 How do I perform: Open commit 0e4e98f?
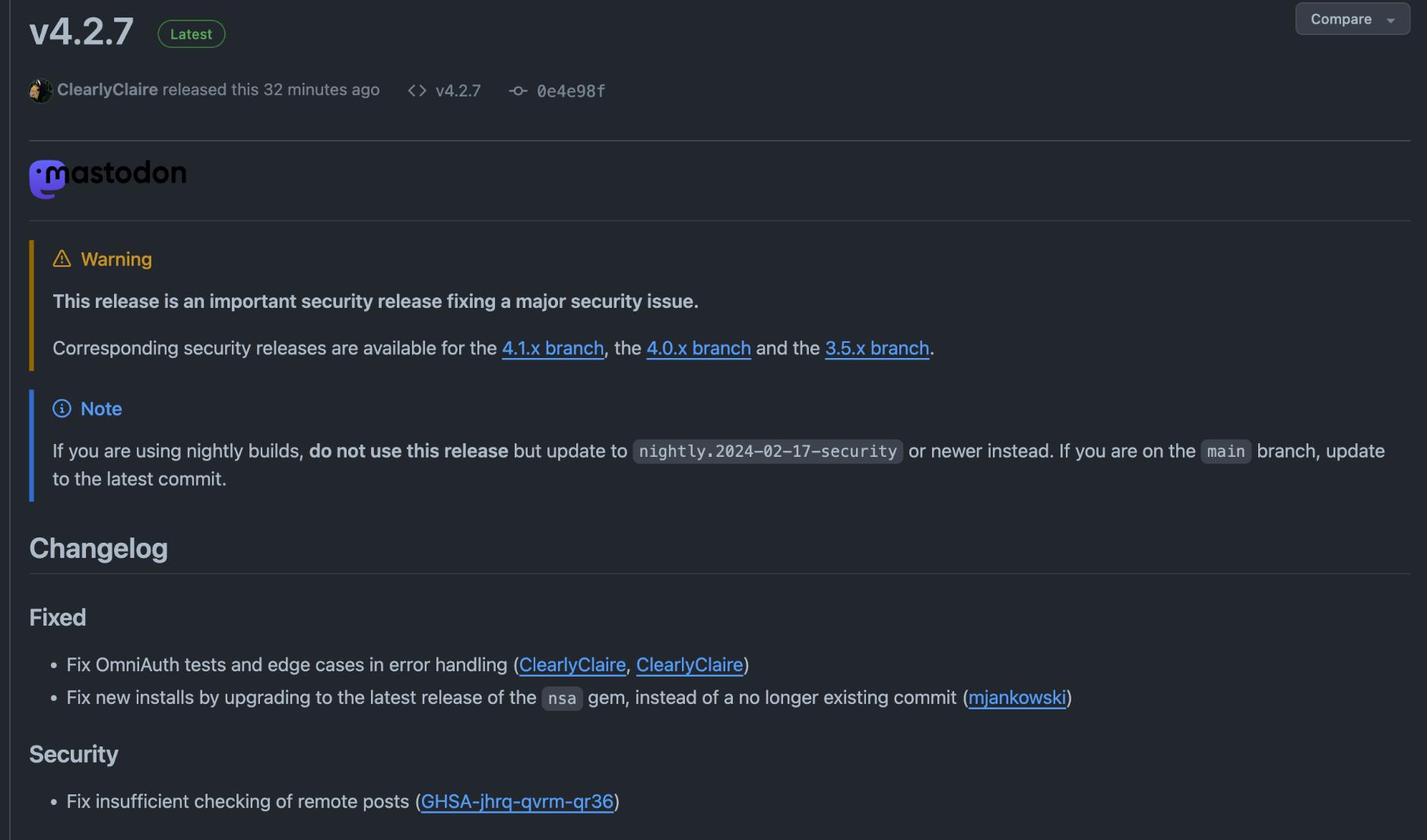tap(571, 90)
